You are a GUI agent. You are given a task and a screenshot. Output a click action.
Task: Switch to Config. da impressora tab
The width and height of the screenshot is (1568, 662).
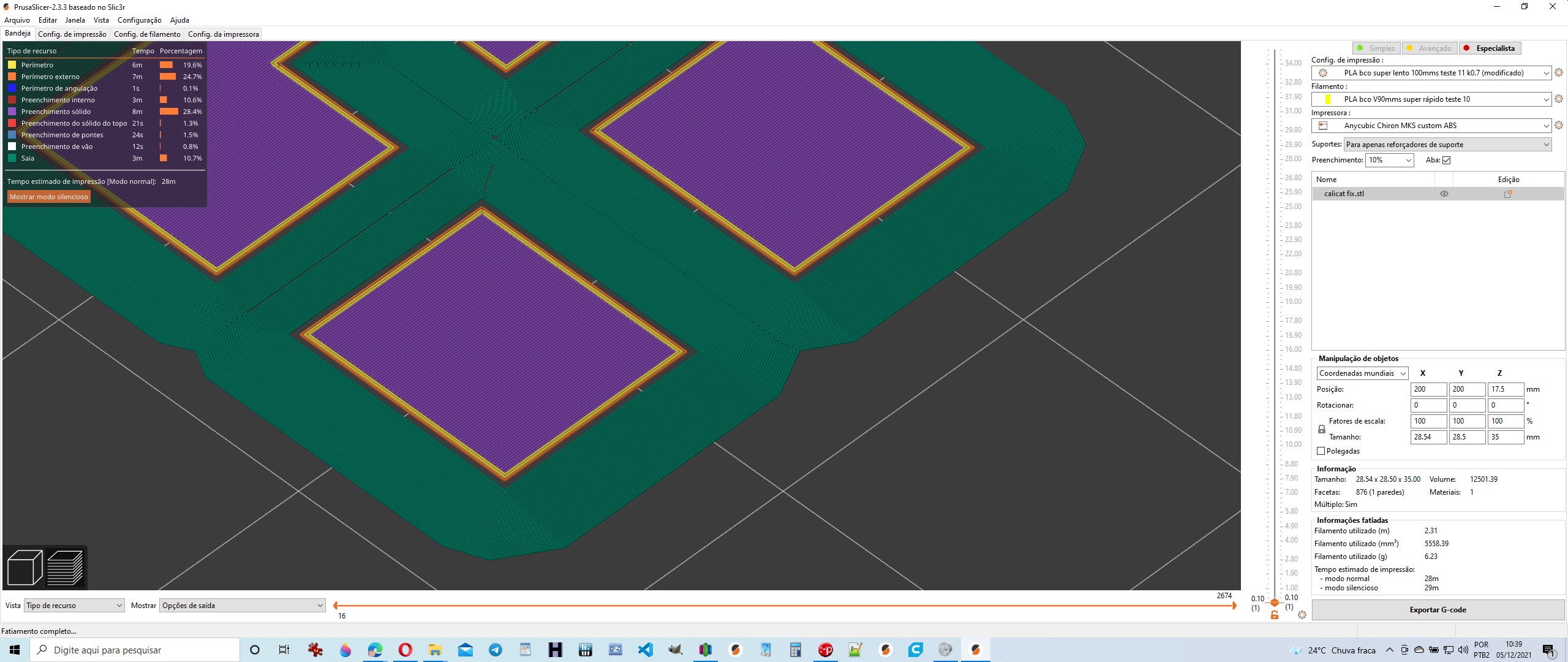coord(224,34)
